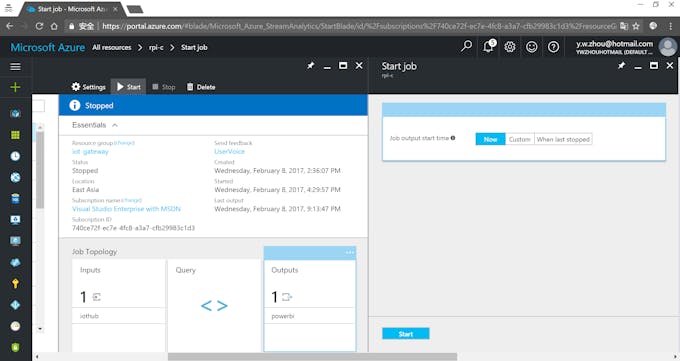Click change link next to Resource group

124,143
